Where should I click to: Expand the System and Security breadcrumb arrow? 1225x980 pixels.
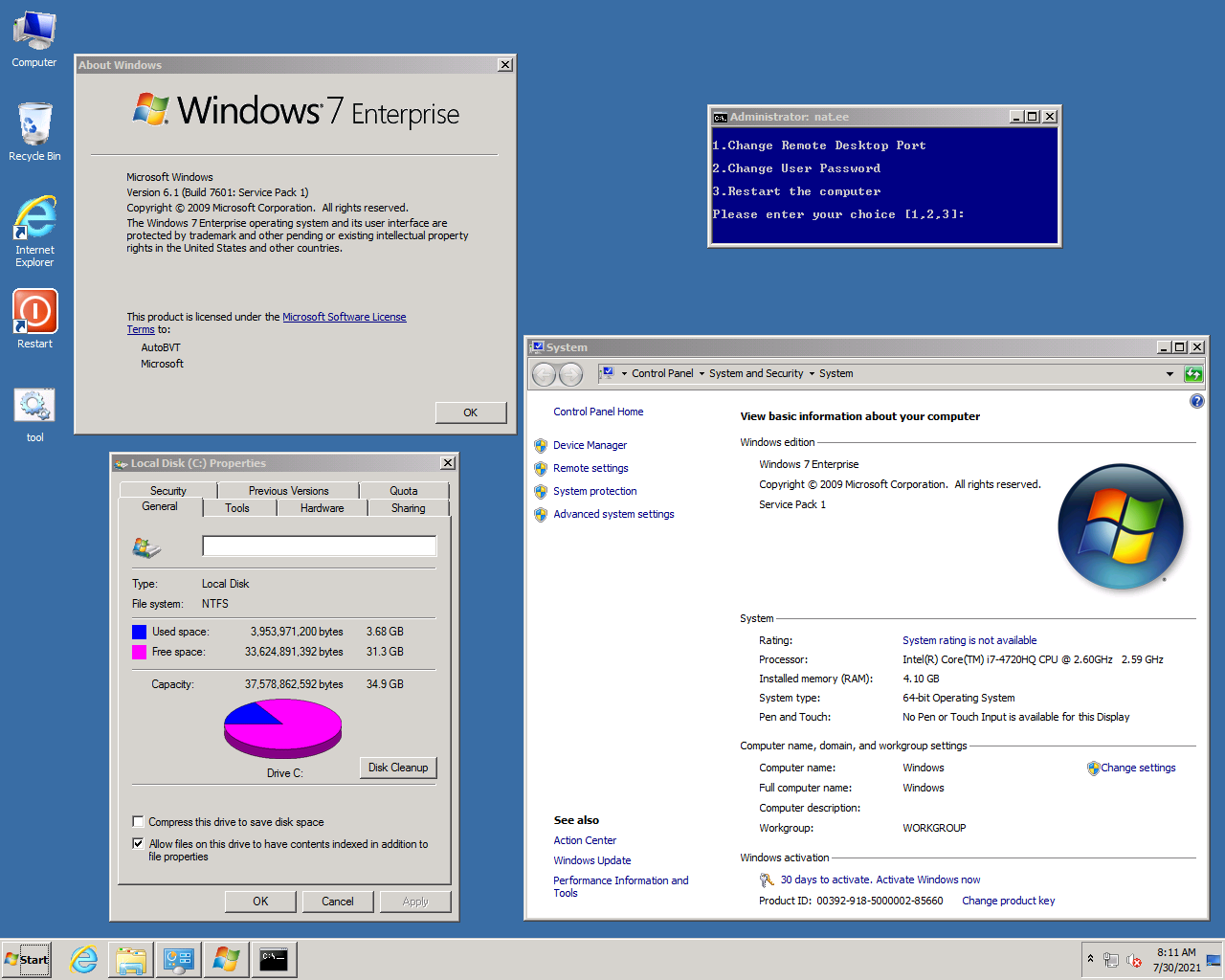pos(812,374)
